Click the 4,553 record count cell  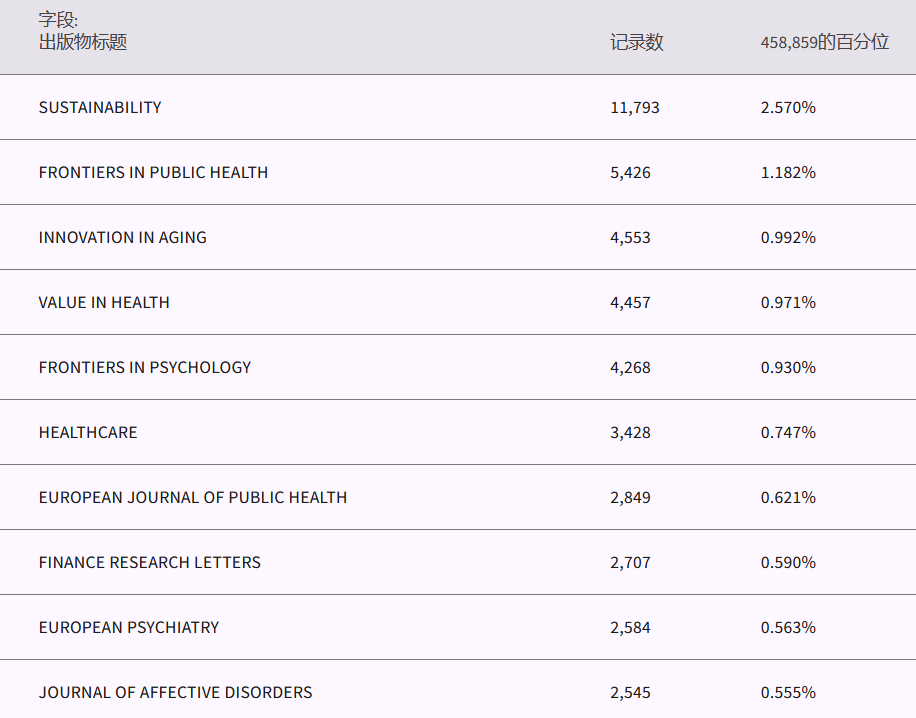point(630,237)
